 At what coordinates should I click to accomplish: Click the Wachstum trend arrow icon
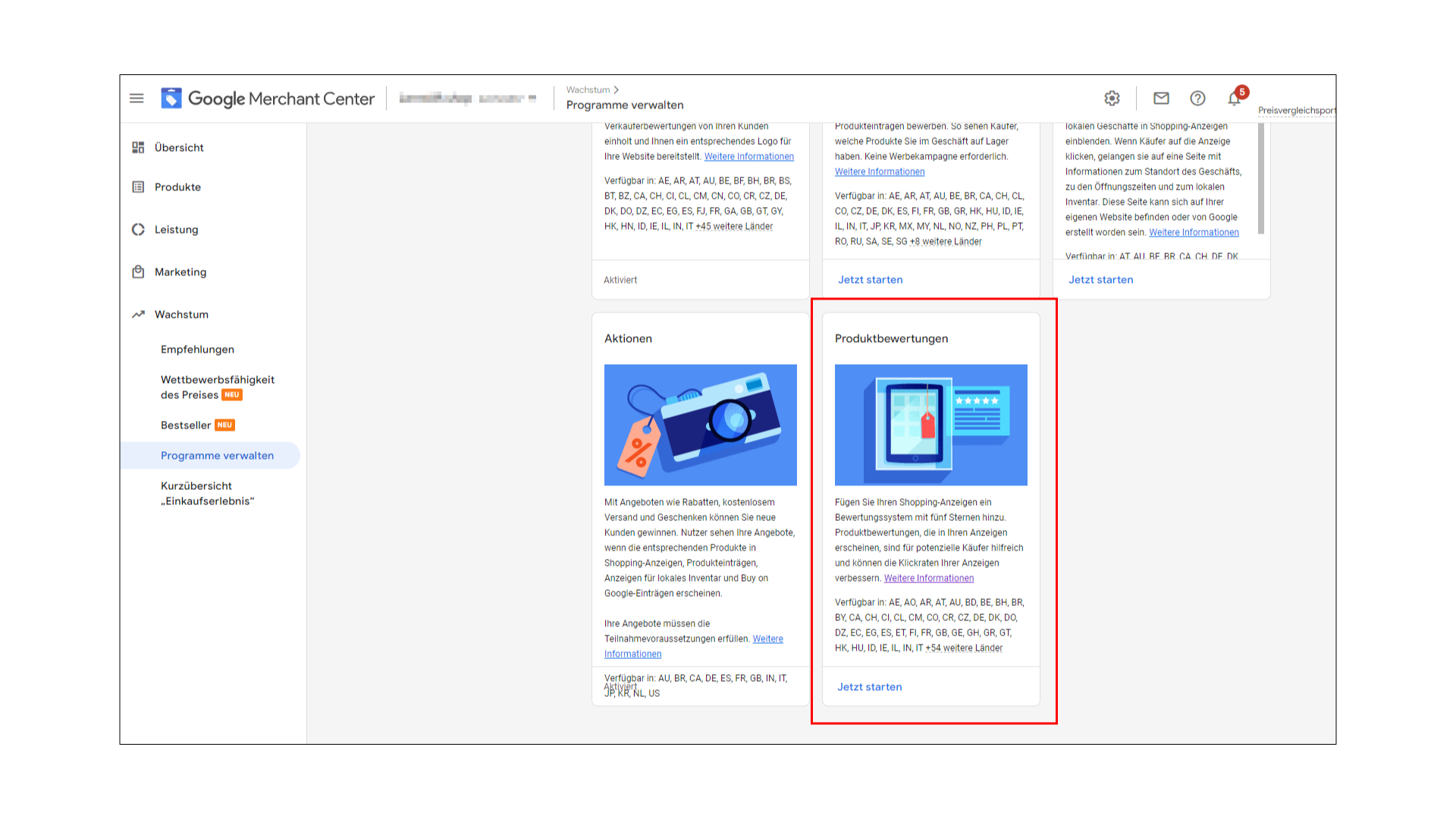pyautogui.click(x=138, y=314)
